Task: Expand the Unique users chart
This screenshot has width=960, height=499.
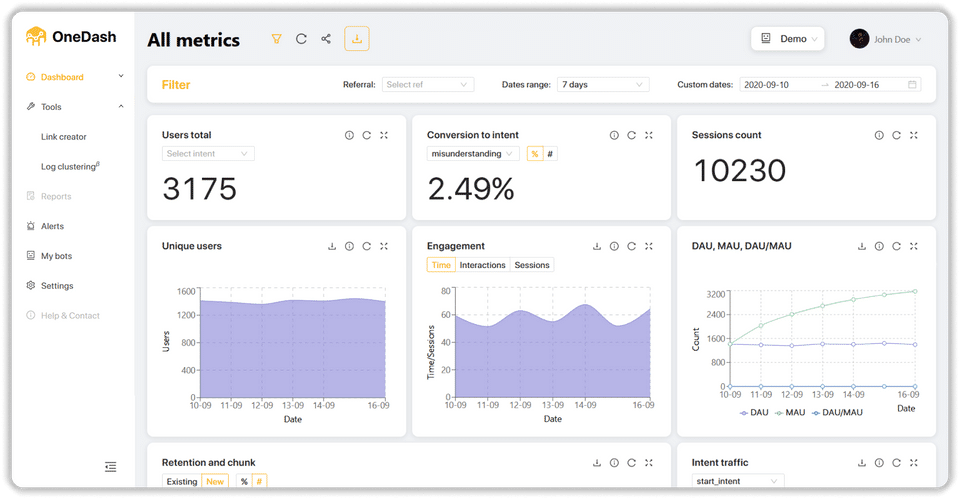Action: 384,246
